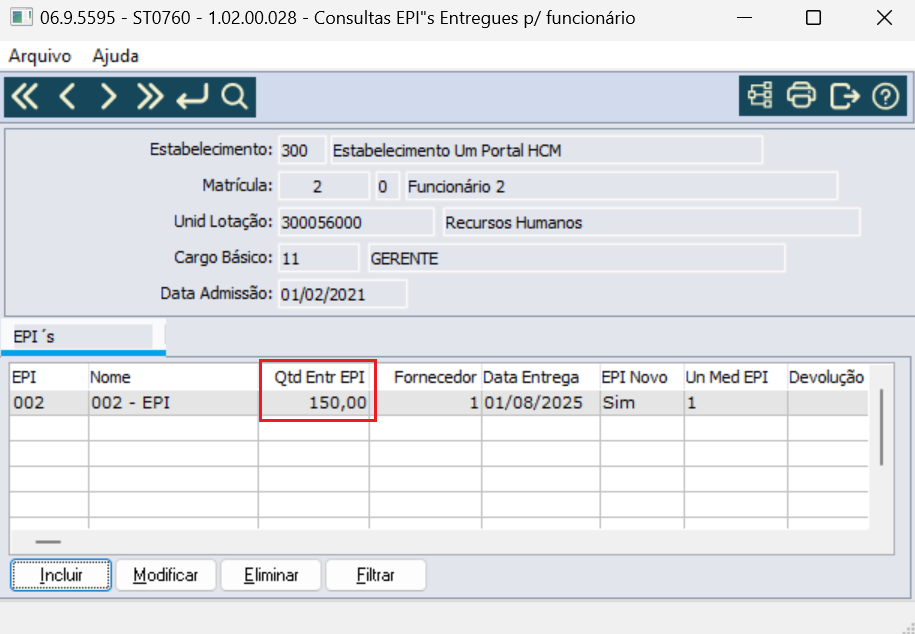Click the Data Entrega column header

pos(541,377)
